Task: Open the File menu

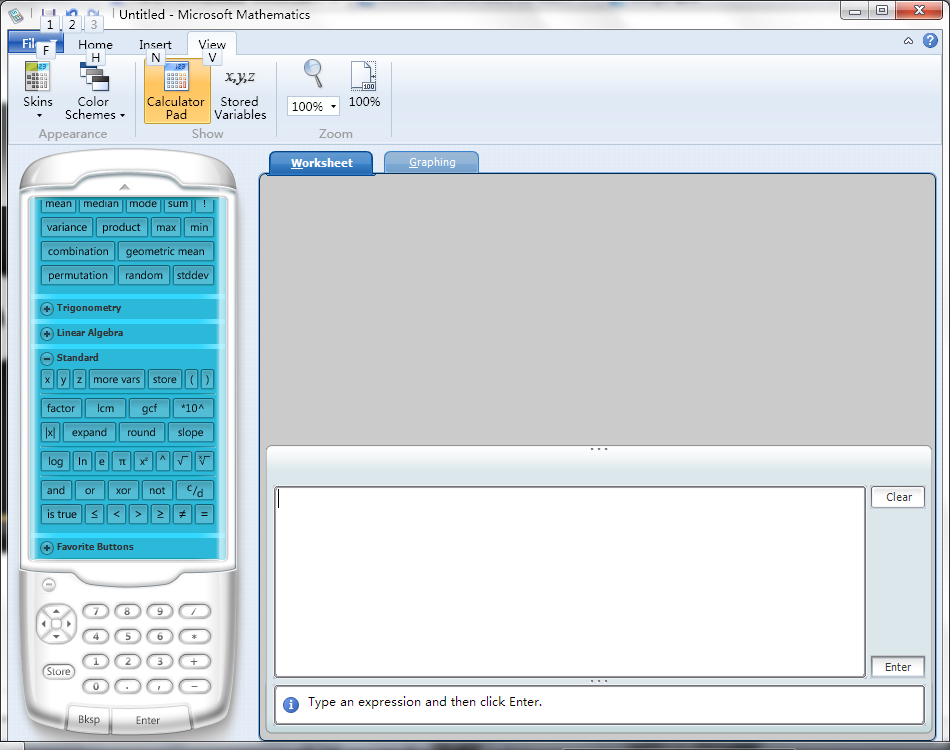Action: [x=35, y=43]
